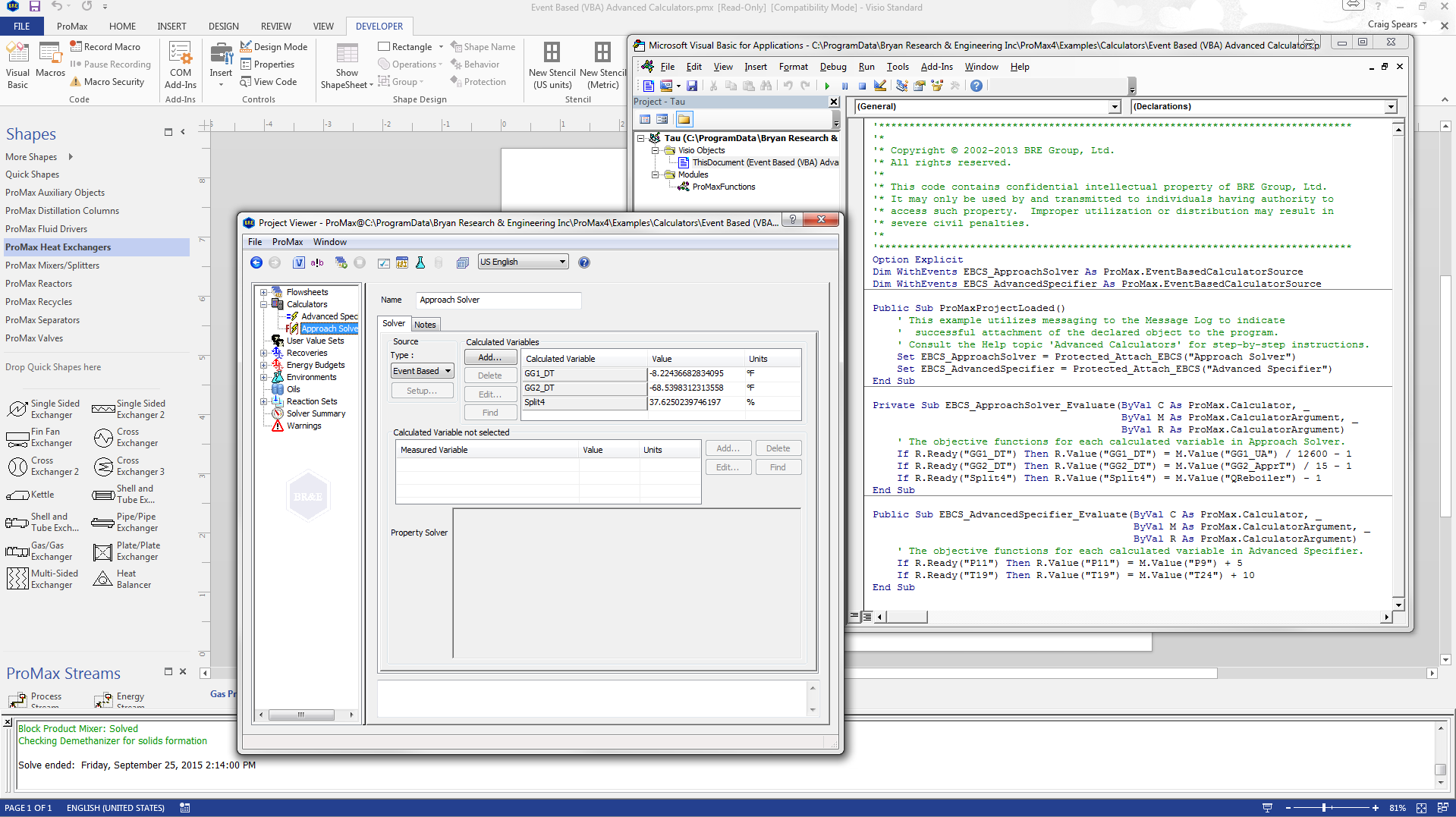
Task: Click Quick Shapes link
Action: (32, 174)
